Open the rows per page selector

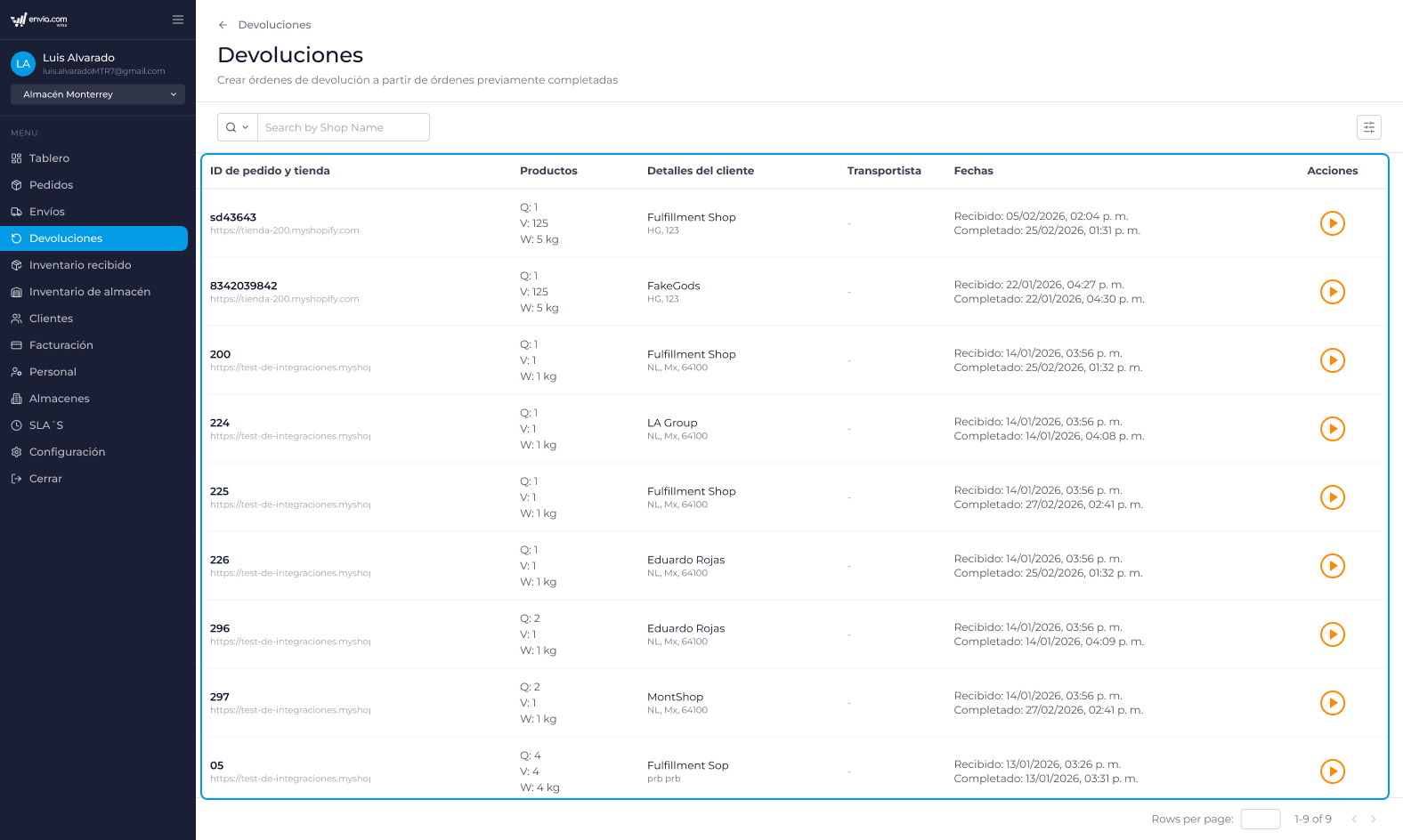[1260, 819]
